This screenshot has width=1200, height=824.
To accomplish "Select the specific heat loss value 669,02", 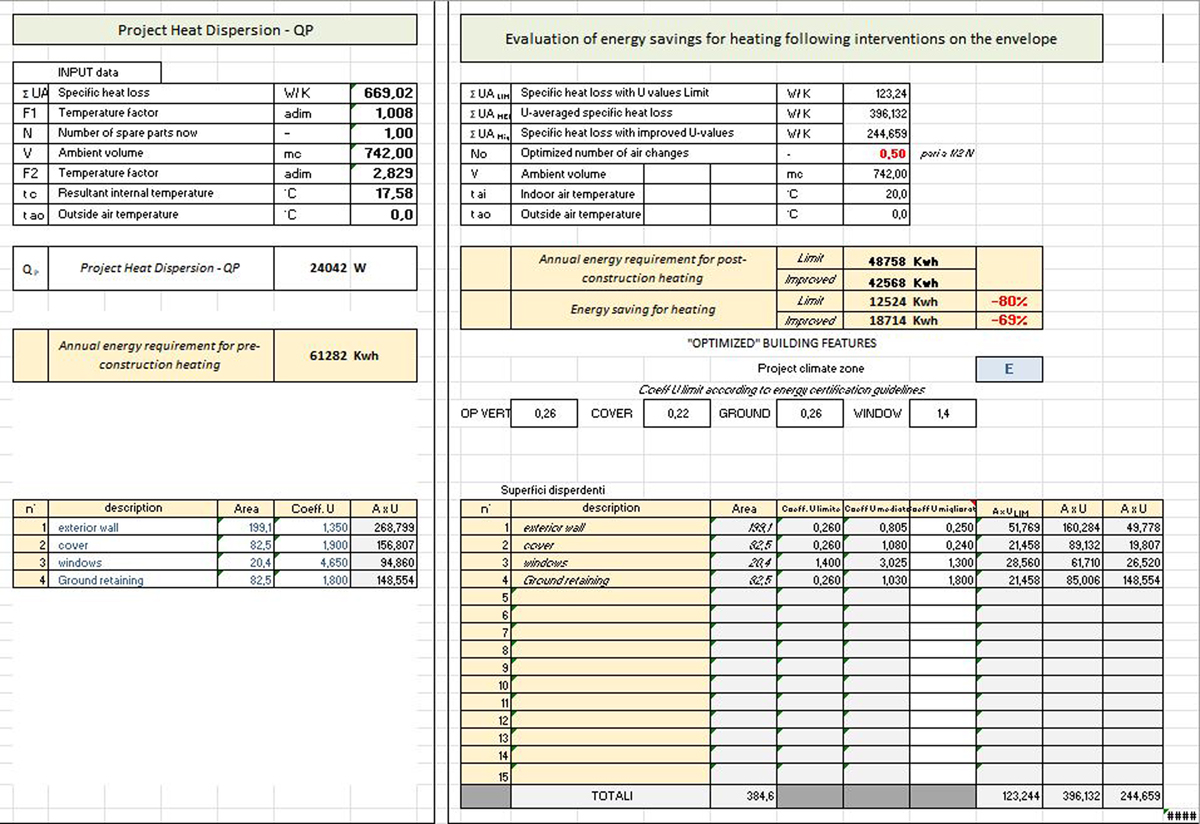I will click(x=383, y=93).
